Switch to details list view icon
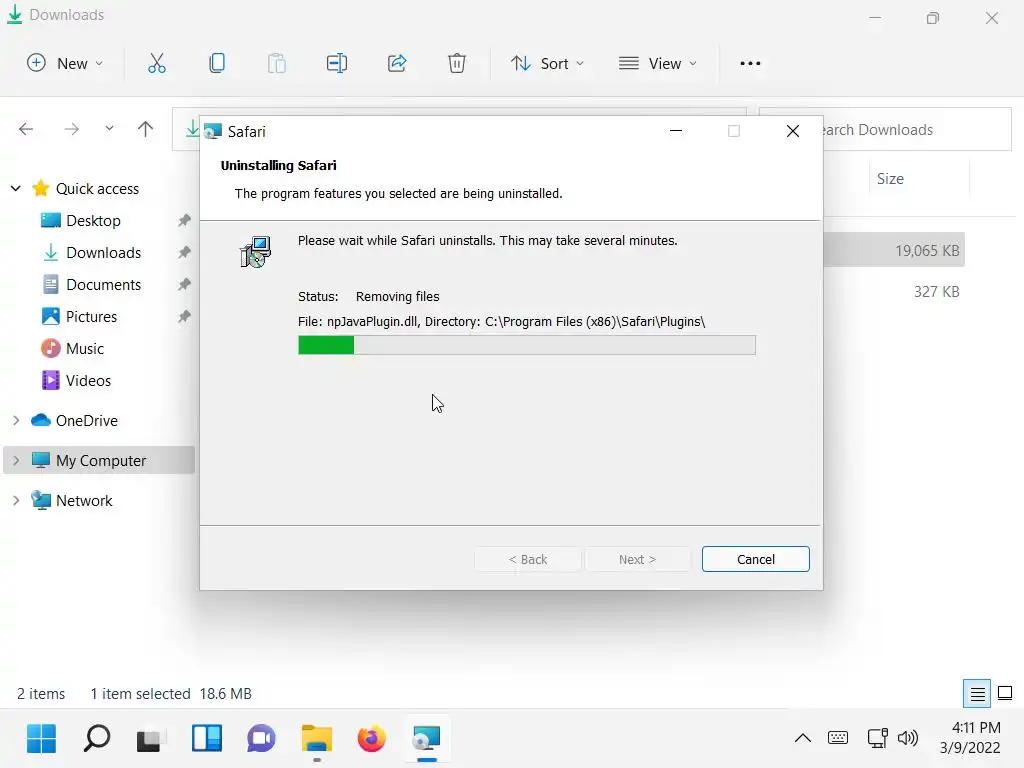This screenshot has height=768, width=1024. coord(977,694)
